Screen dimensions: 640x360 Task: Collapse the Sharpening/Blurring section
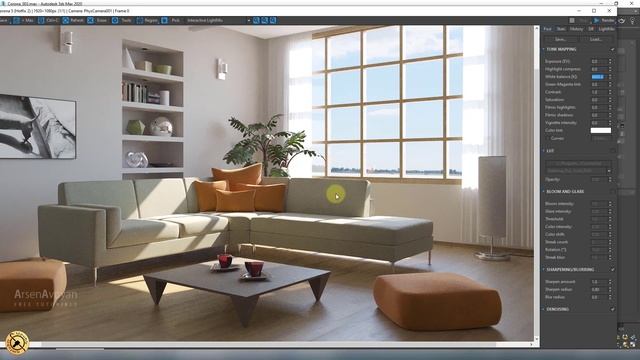coord(544,269)
